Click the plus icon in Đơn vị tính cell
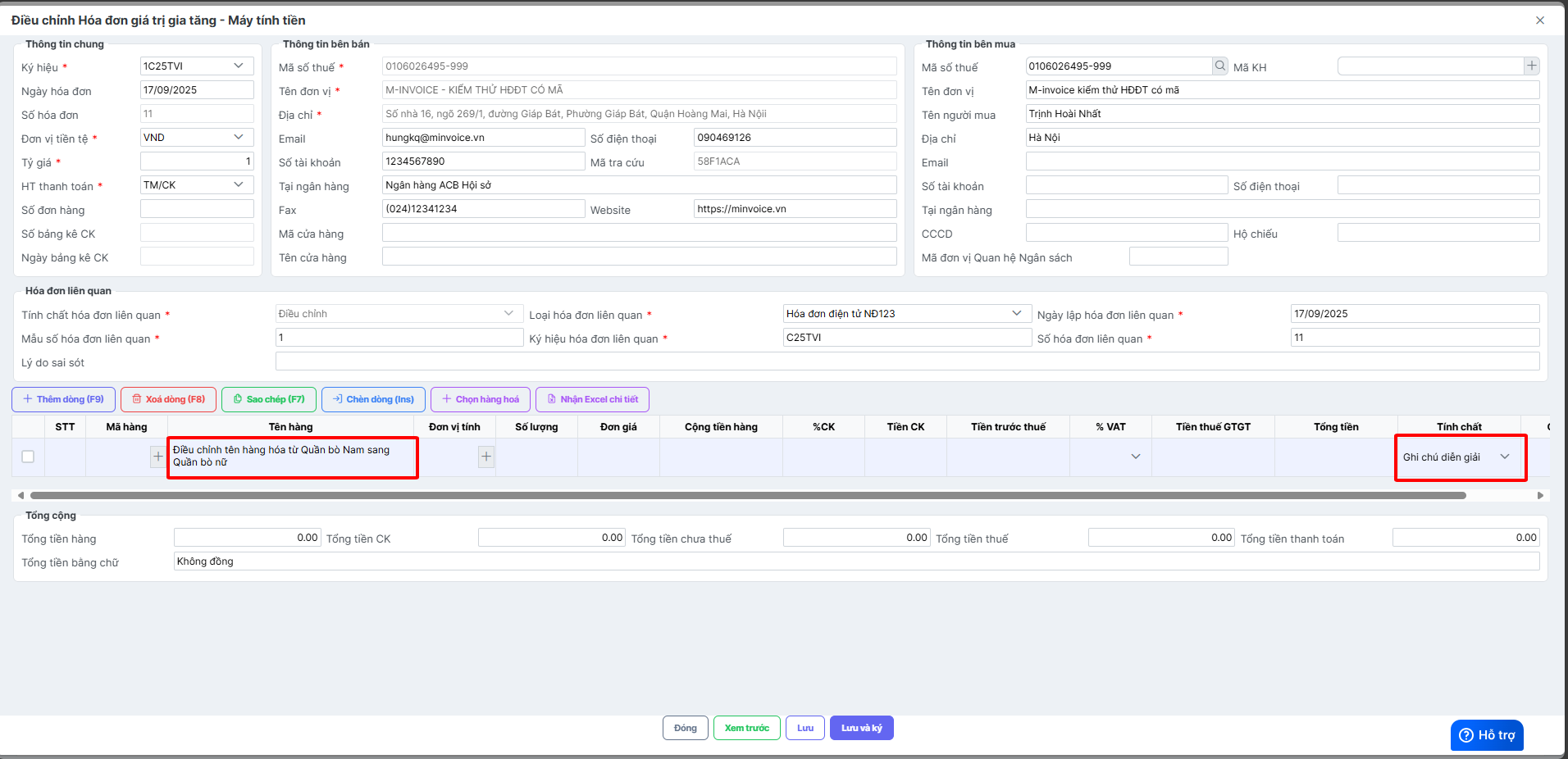Viewport: 1568px width, 759px height. (486, 457)
